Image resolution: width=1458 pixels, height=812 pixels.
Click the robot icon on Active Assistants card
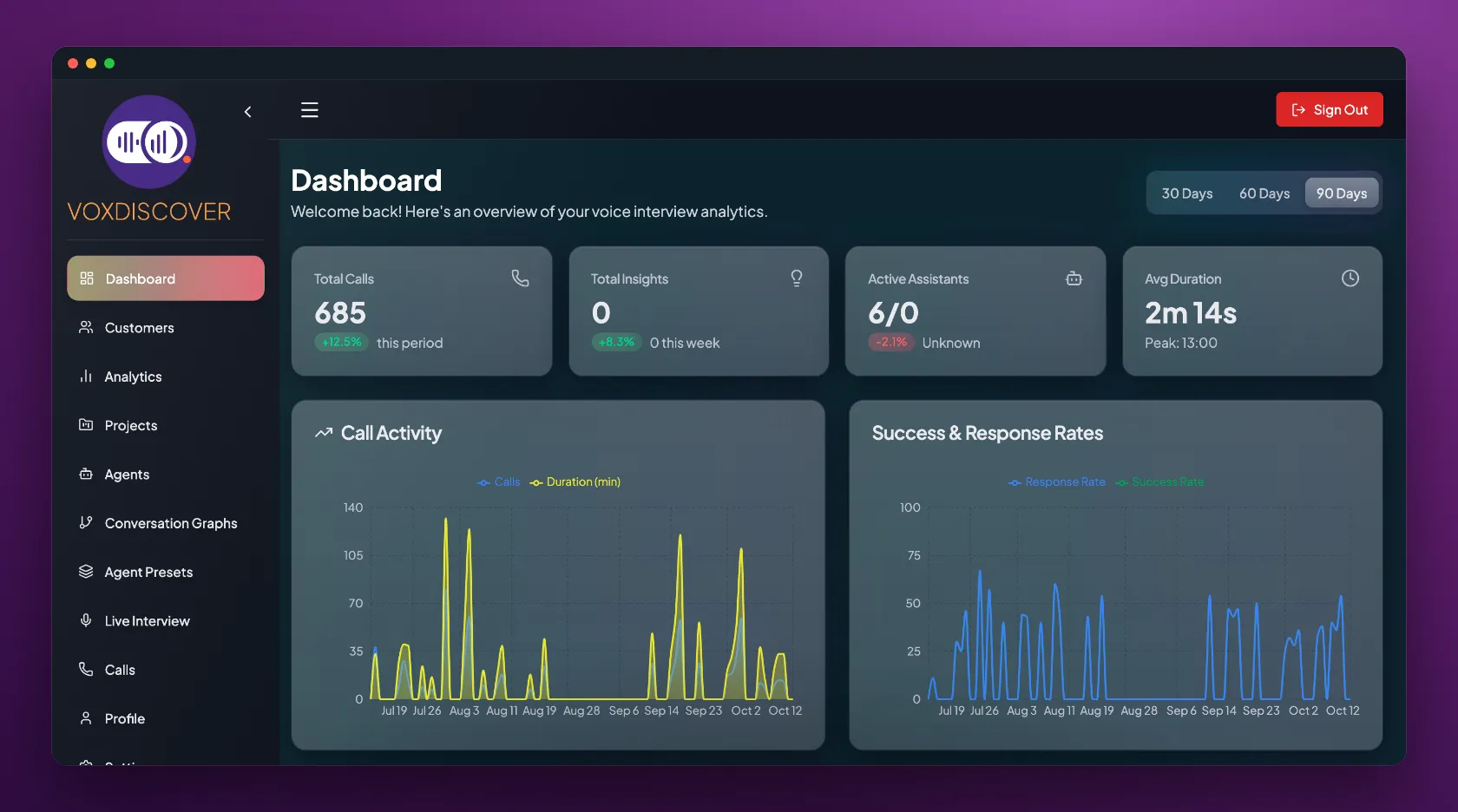[x=1074, y=278]
